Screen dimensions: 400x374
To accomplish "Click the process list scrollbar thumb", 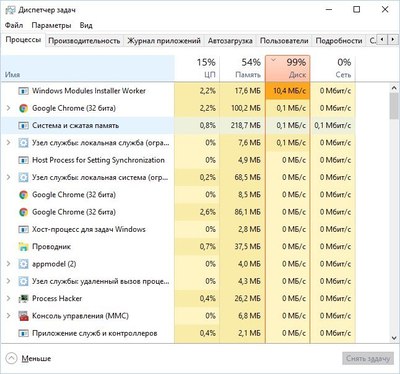I will pos(394,106).
